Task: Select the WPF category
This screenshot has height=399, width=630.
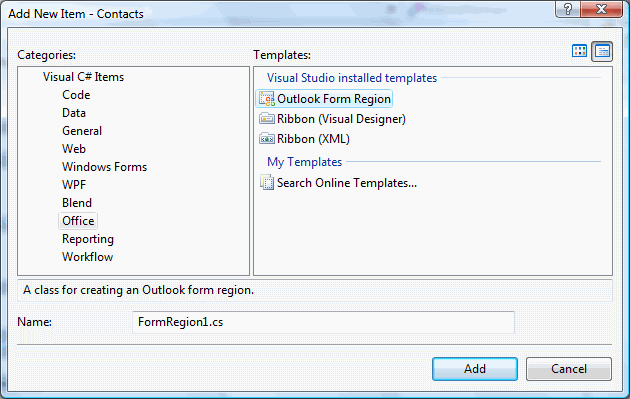Action: 74,185
